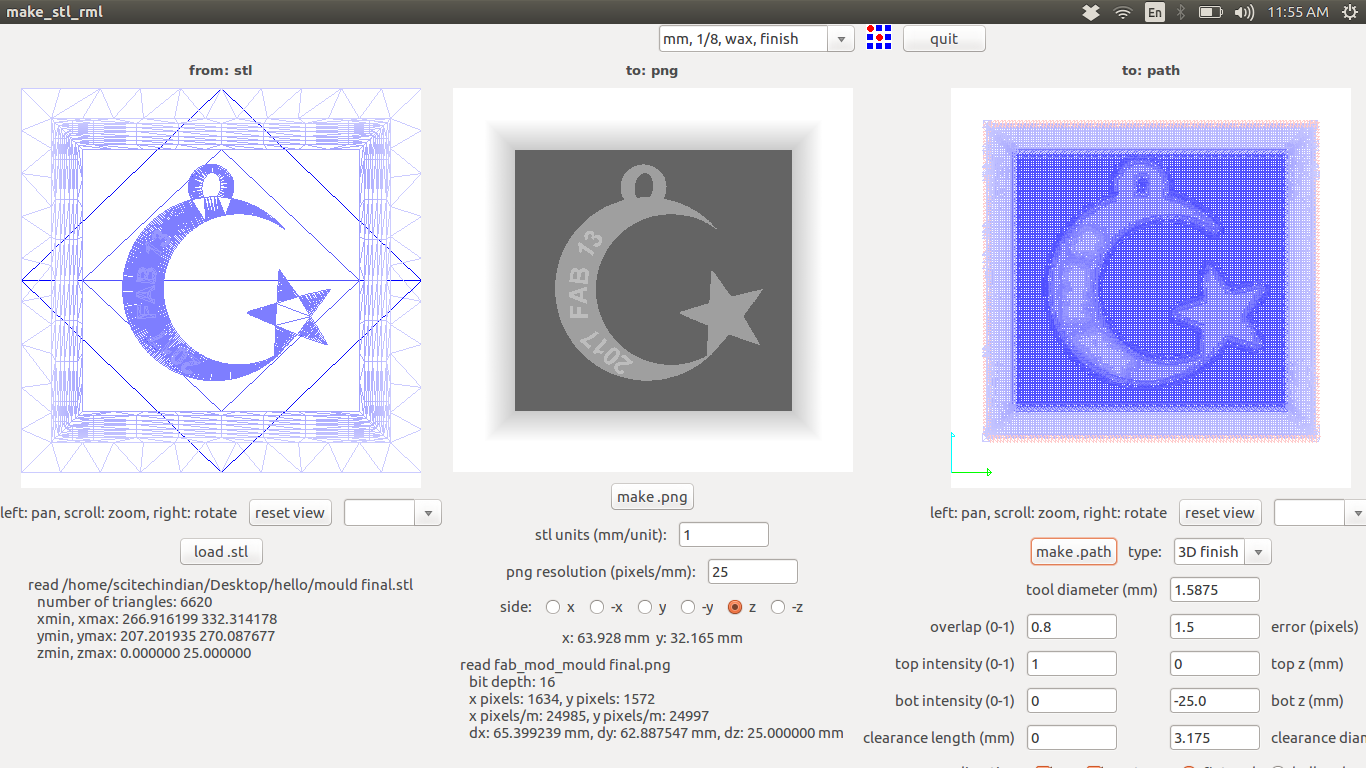The width and height of the screenshot is (1366, 768).
Task: Click the grayscale PNG height map preview
Action: pos(653,280)
